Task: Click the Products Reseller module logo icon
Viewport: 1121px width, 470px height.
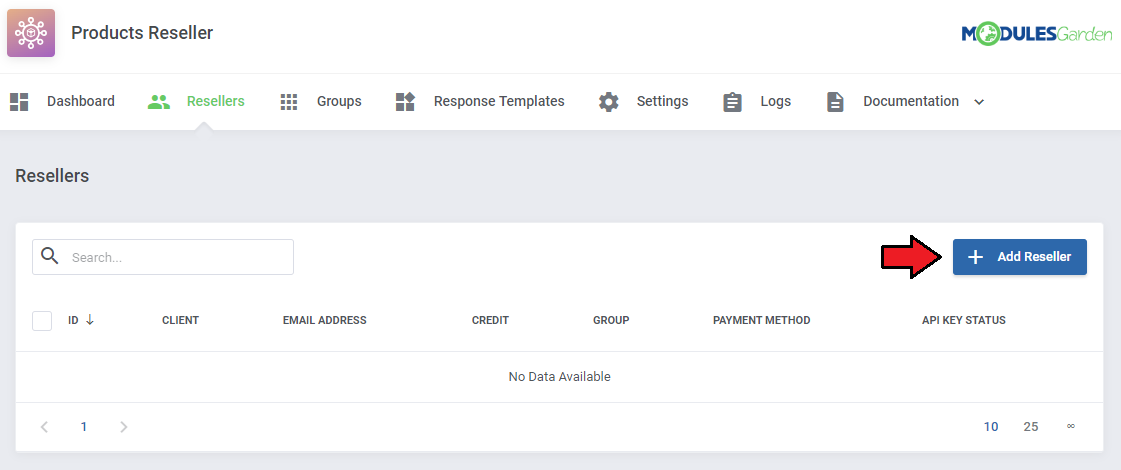Action: 31,33
